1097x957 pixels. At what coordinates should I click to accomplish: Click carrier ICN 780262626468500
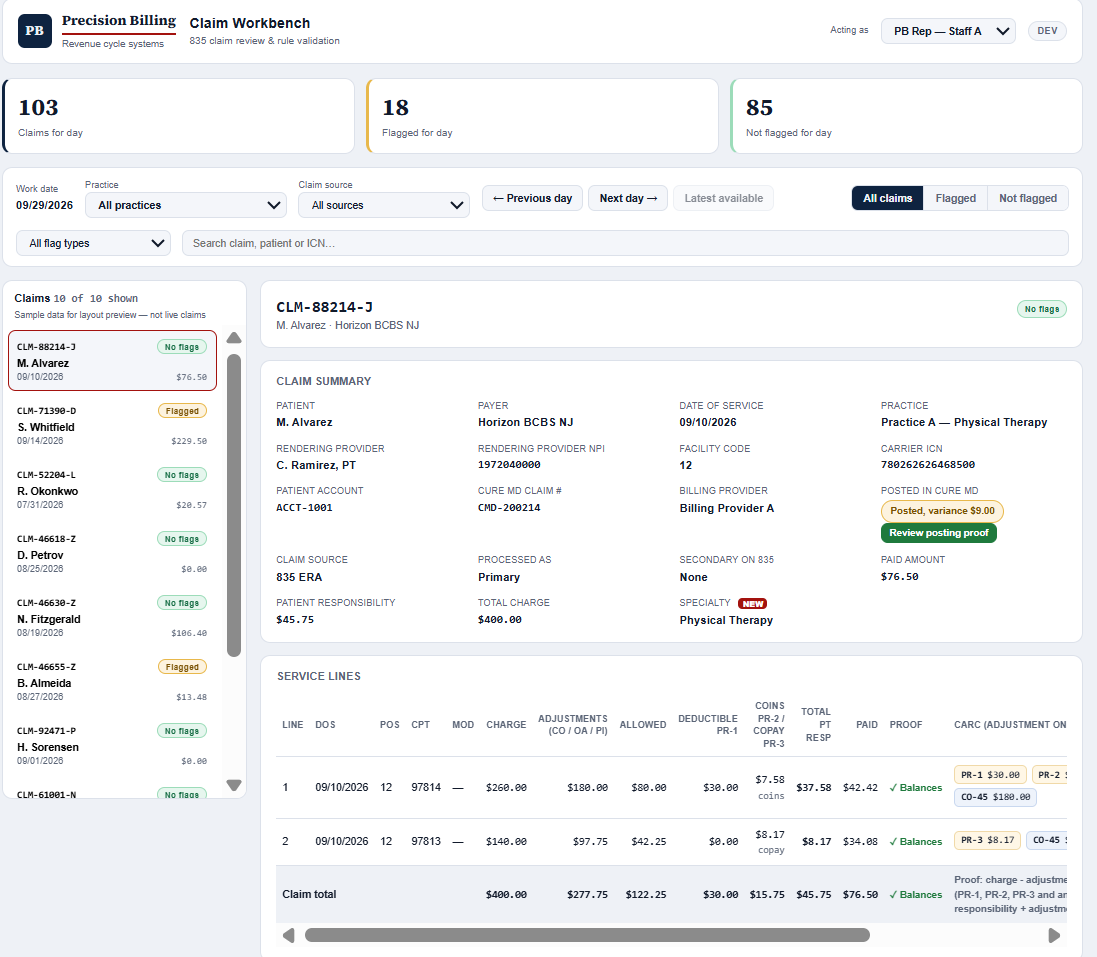(928, 465)
